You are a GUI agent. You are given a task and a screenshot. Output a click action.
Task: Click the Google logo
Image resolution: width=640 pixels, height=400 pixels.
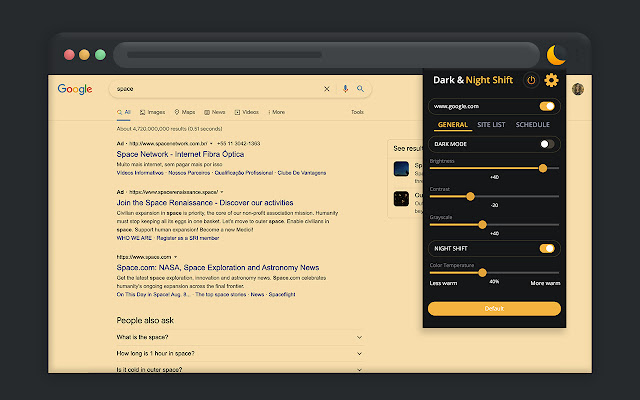[75, 89]
